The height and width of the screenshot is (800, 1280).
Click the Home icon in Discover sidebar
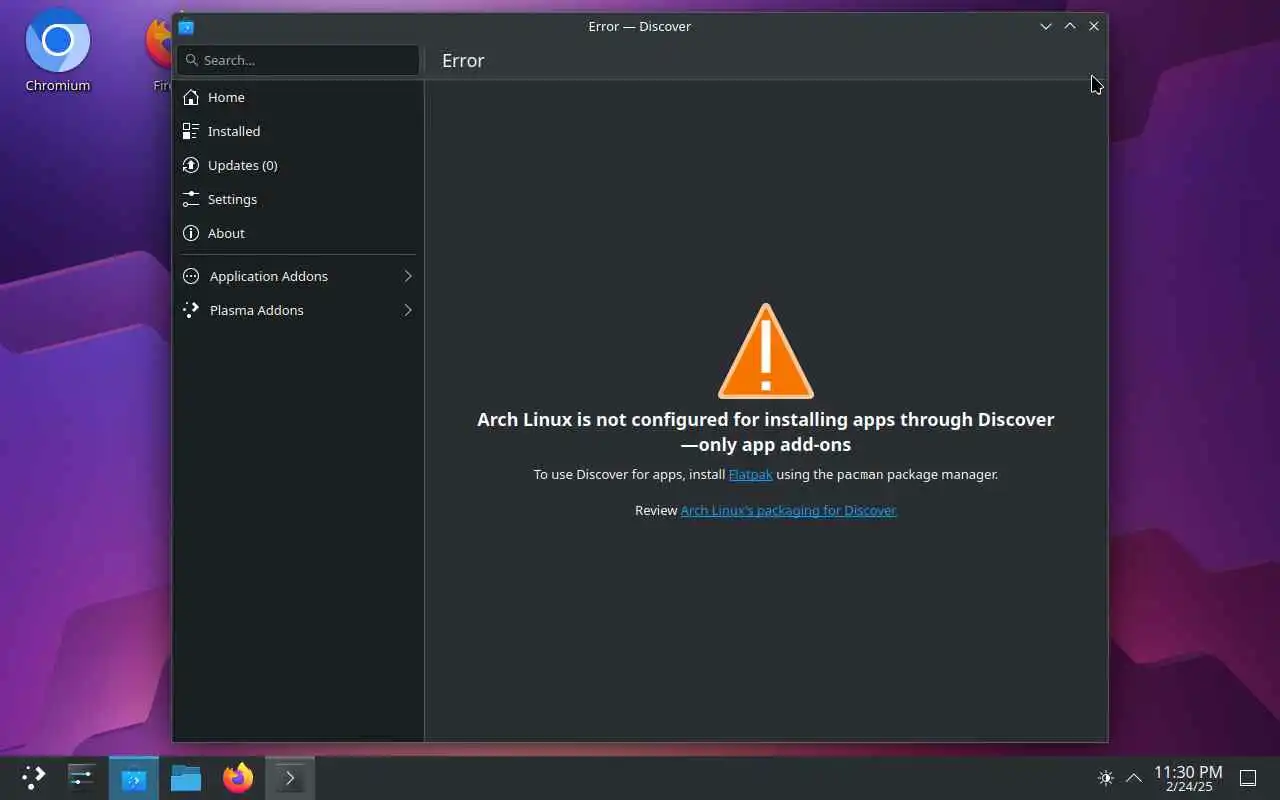pyautogui.click(x=191, y=97)
